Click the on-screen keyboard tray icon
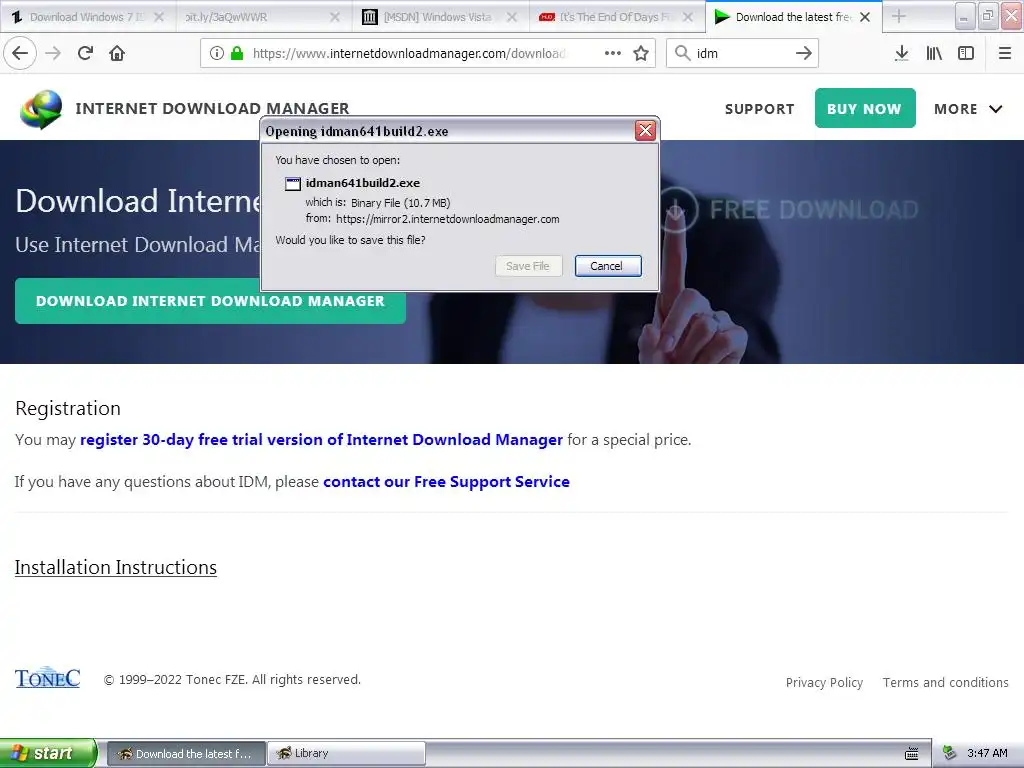This screenshot has height=768, width=1024. [912, 754]
